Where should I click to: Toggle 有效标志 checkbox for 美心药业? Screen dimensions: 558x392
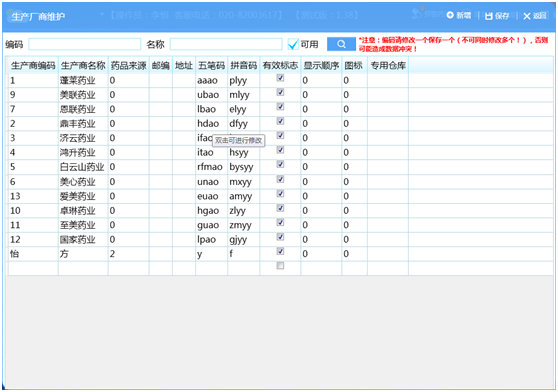[x=280, y=179]
